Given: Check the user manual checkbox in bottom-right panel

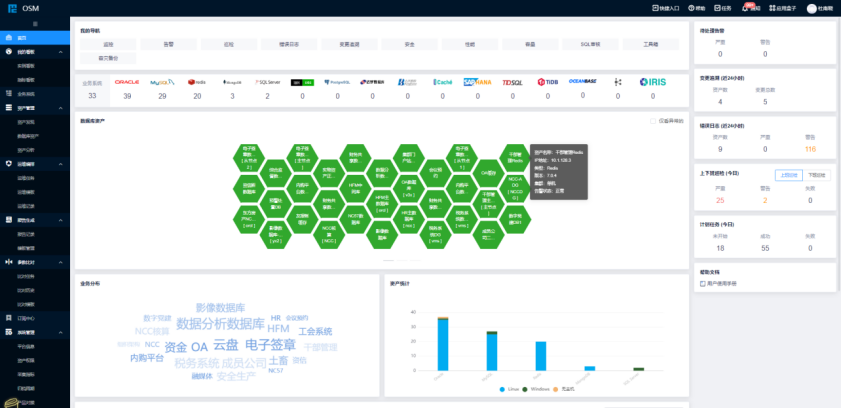Looking at the screenshot, I should (x=704, y=283).
